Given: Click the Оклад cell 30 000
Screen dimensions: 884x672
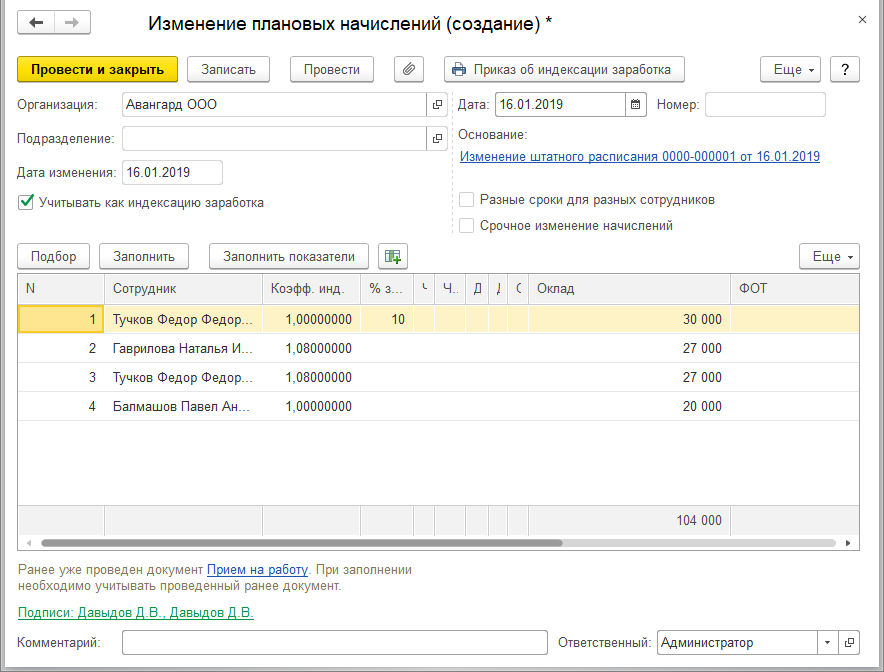Looking at the screenshot, I should (630, 319).
